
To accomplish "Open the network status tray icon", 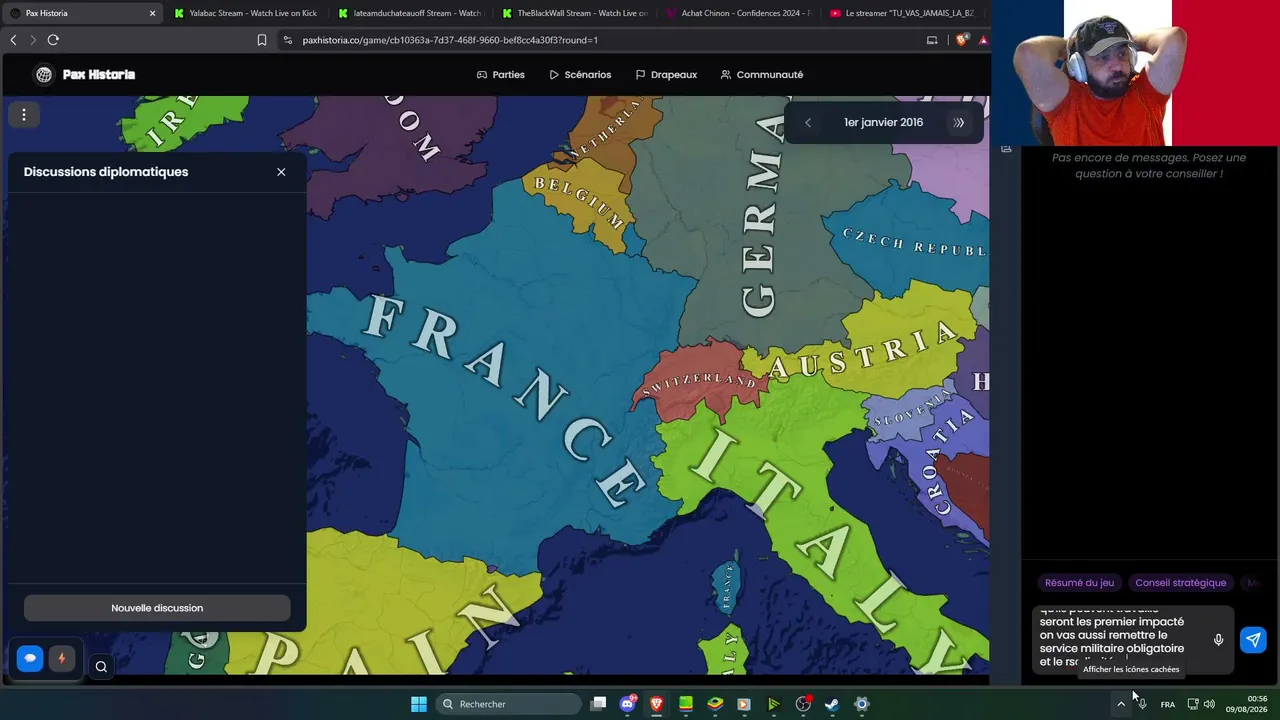I will click(x=1192, y=704).
